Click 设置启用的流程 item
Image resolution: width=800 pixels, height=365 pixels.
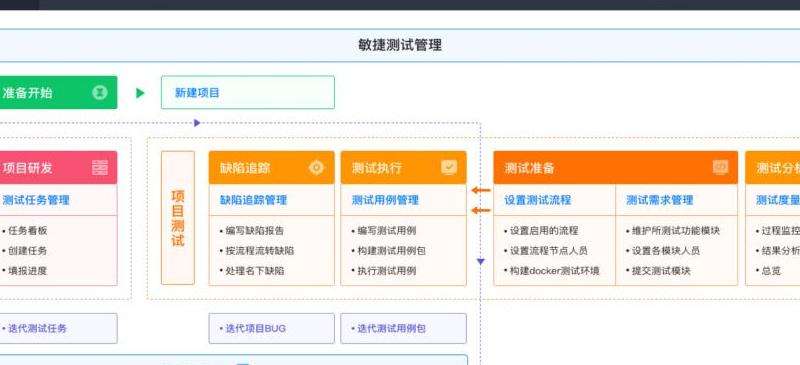point(544,231)
